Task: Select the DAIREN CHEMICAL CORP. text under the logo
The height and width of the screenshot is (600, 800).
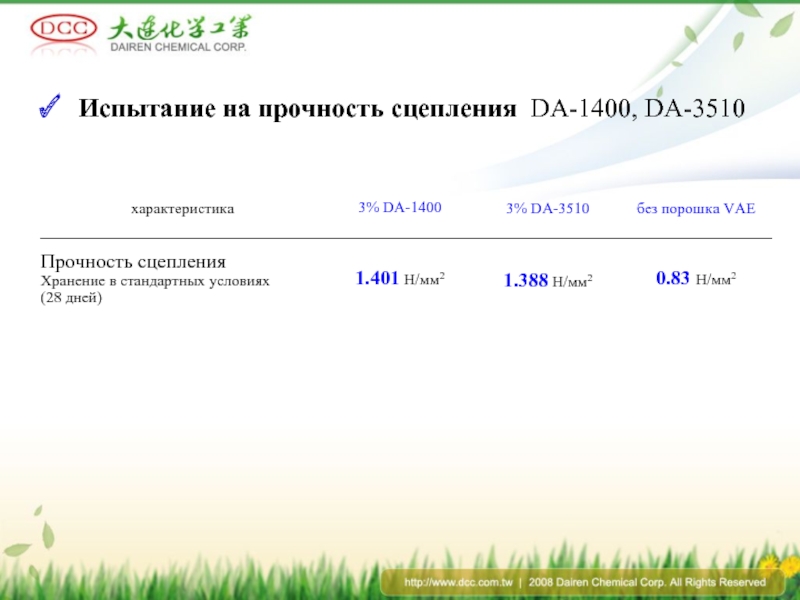Action: click(176, 47)
